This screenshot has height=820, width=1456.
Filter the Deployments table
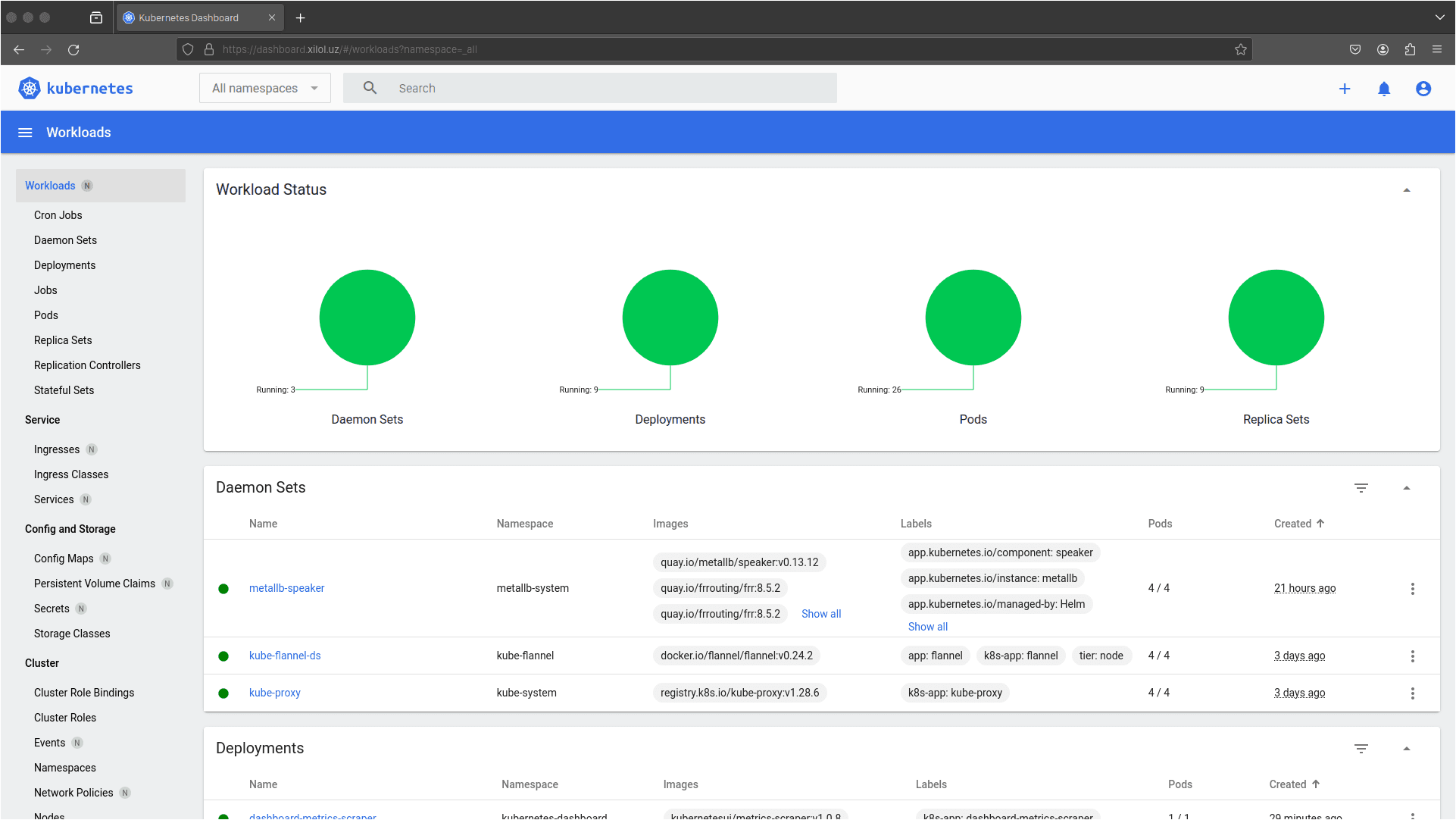[1361, 749]
